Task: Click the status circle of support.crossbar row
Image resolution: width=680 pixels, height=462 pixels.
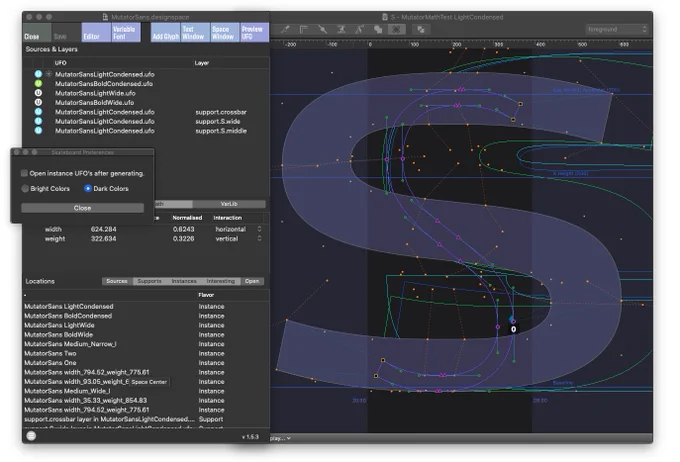Action: [38, 111]
